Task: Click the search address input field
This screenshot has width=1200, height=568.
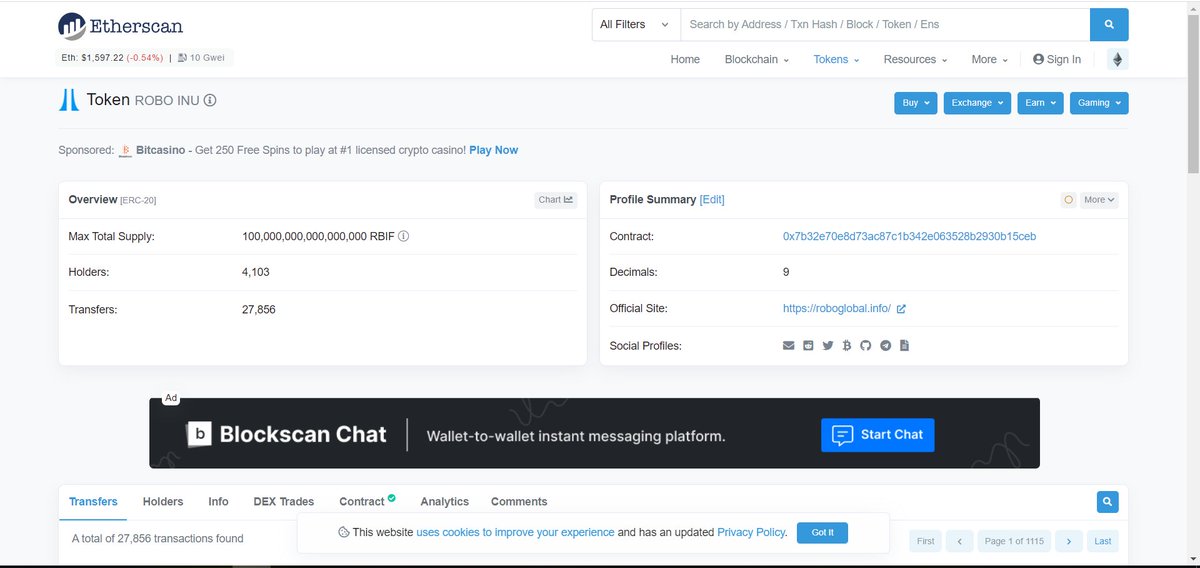Action: coord(885,24)
